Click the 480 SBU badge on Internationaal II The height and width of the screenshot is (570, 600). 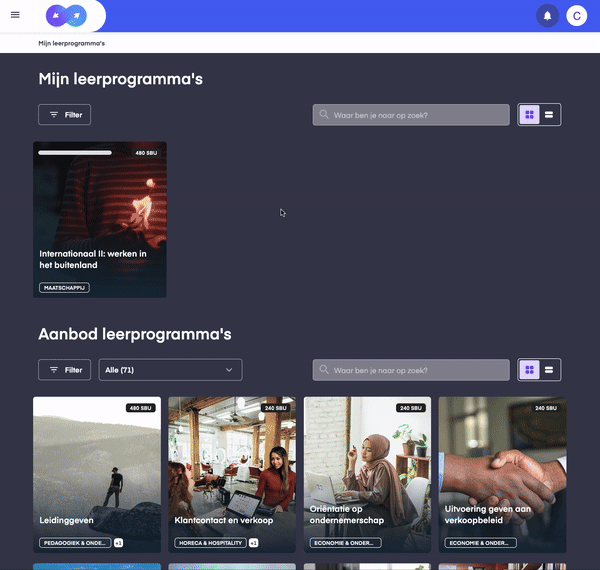[146, 153]
